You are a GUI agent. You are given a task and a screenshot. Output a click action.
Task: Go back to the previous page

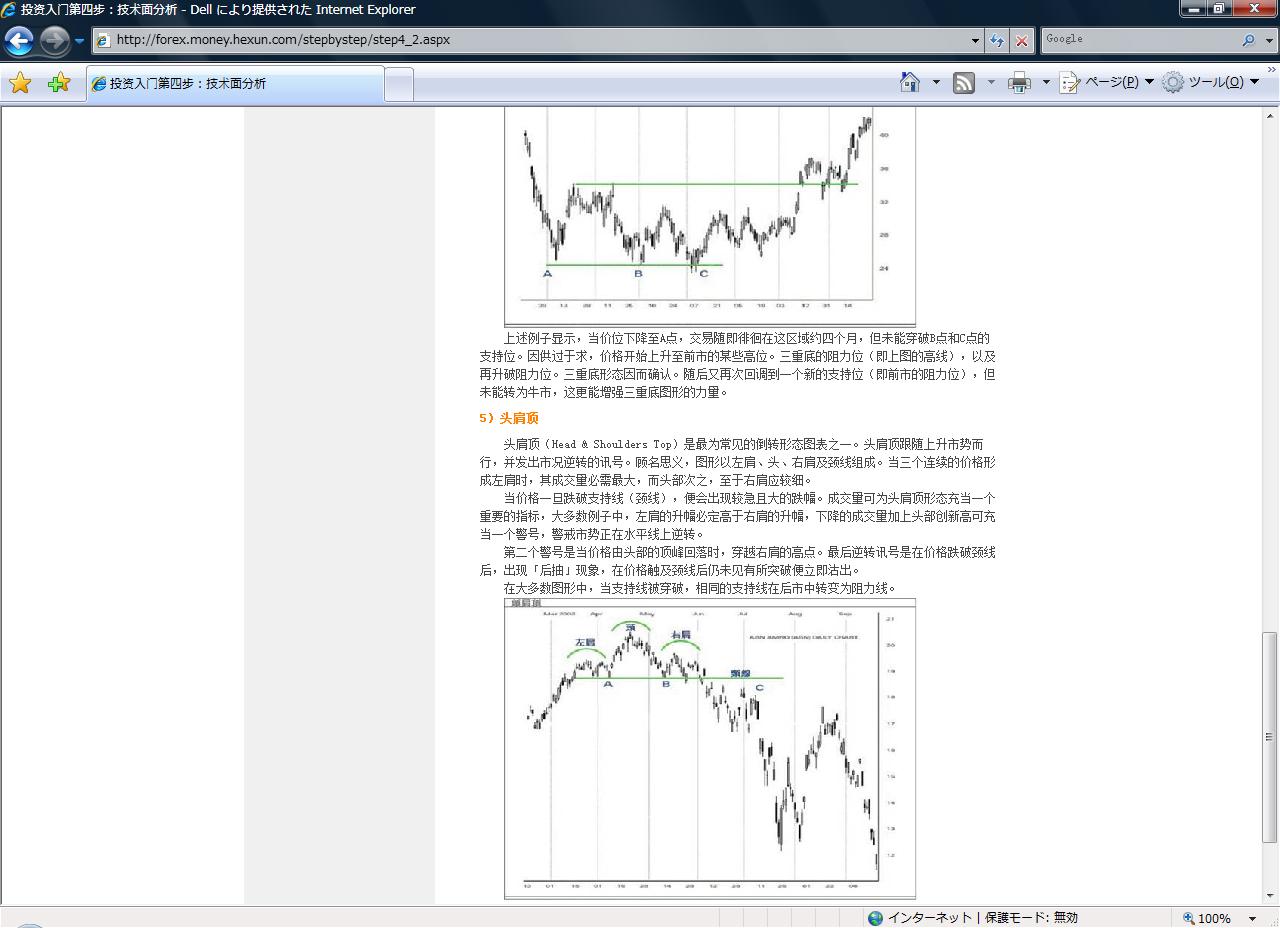(19, 41)
